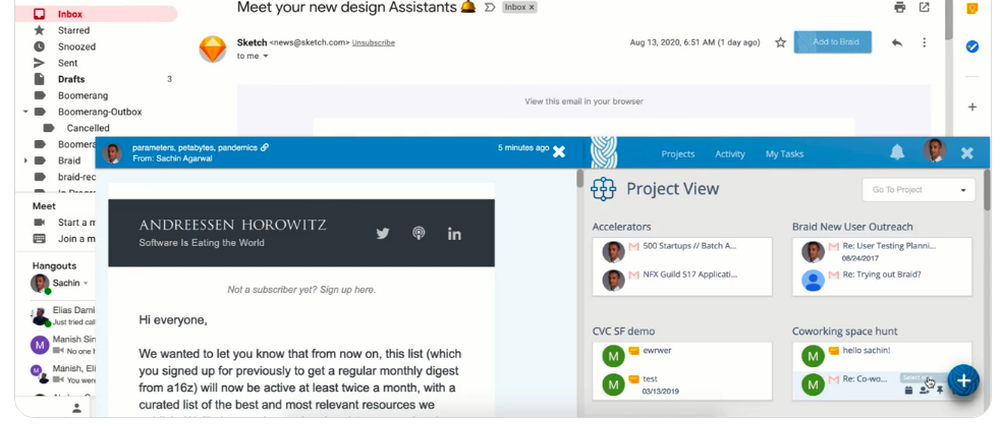Pin the Re: Co-wo... card
The height and width of the screenshot is (434, 1000).
click(x=939, y=391)
